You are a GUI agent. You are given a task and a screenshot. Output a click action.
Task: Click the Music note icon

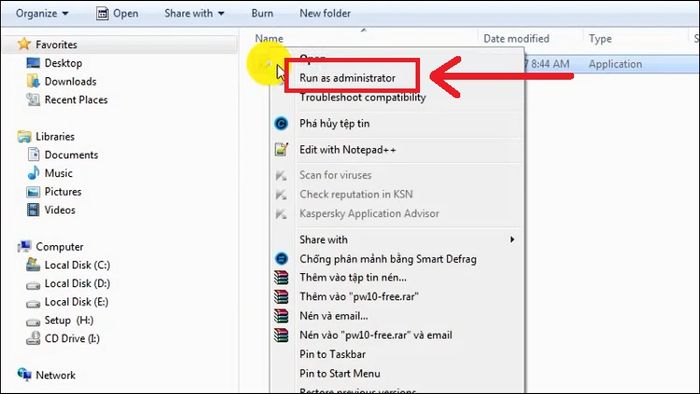coord(33,173)
